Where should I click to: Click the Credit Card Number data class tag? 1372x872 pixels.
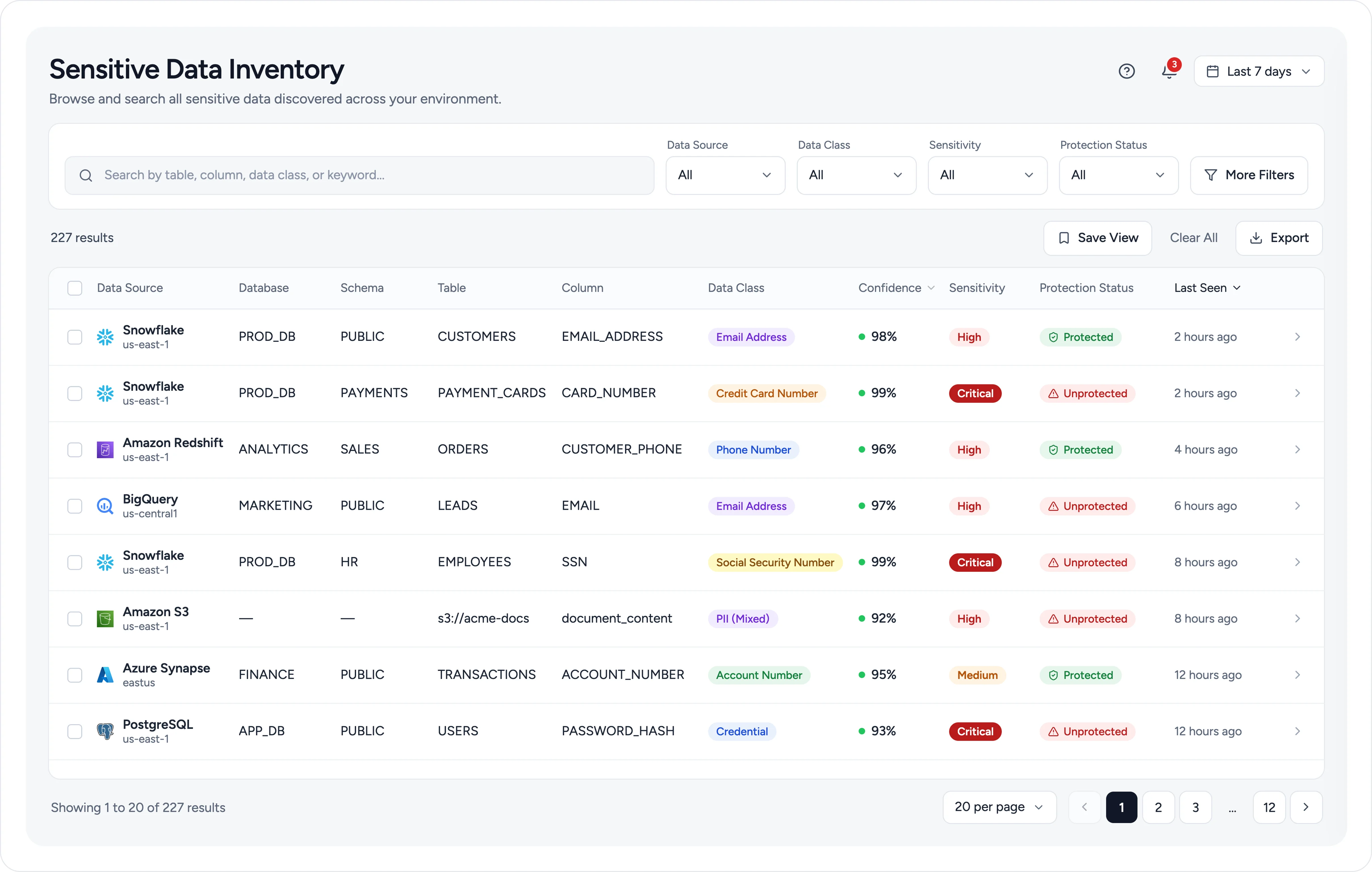point(766,393)
